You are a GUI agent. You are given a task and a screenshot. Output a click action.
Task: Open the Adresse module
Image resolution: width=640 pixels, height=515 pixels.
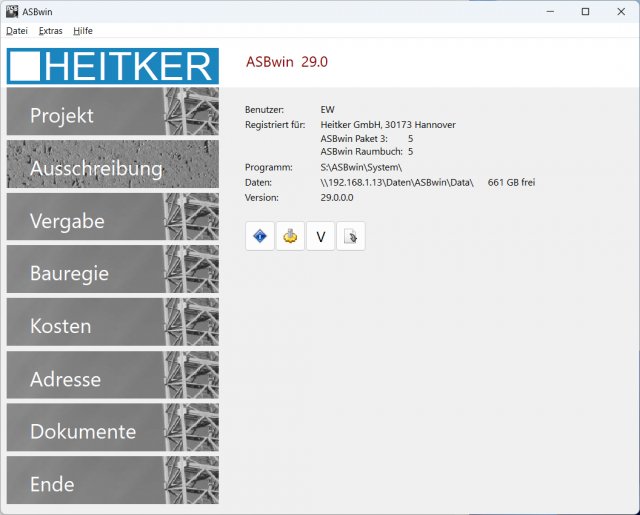tap(85, 379)
